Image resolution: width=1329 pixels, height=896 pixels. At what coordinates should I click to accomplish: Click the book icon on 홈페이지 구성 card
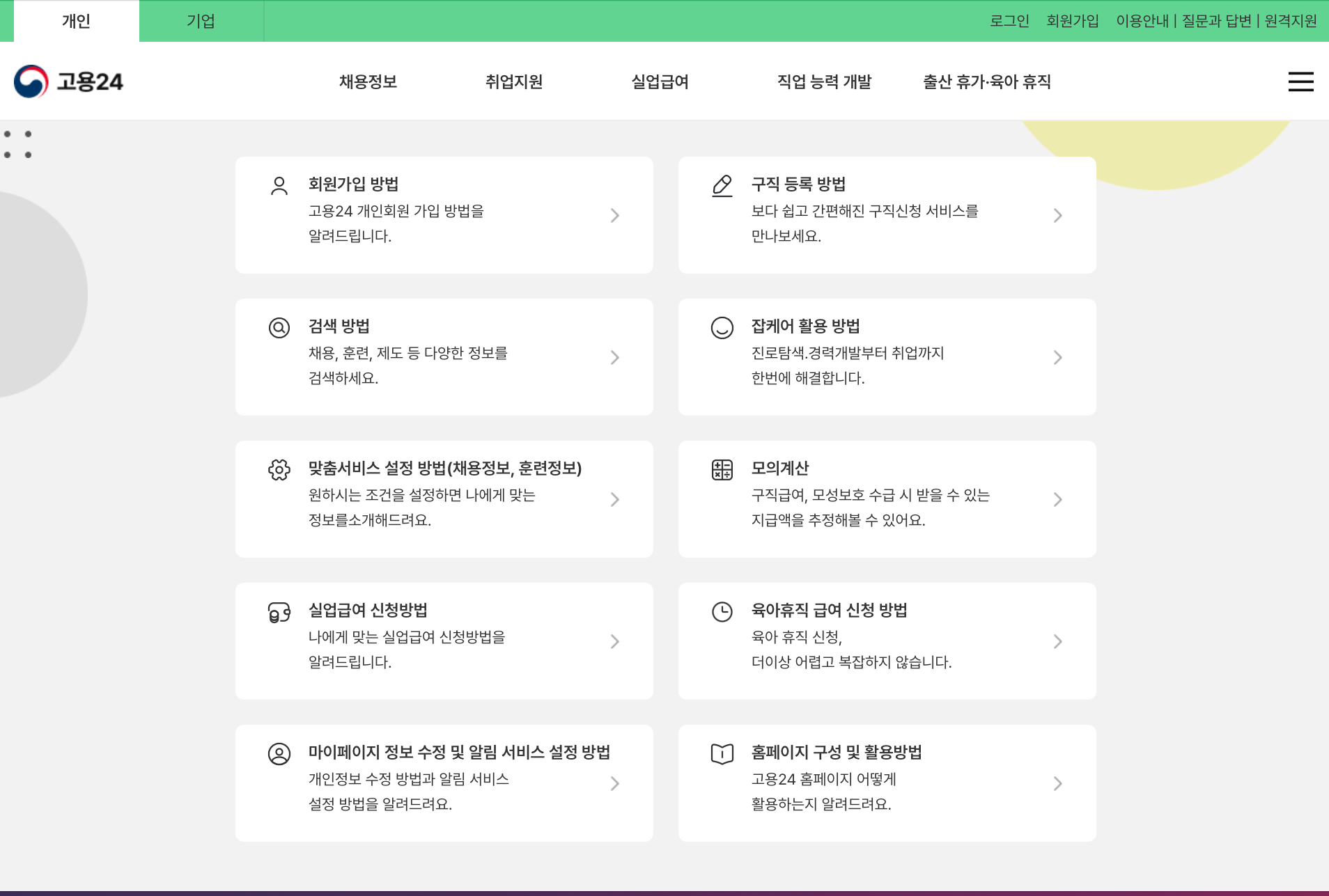tap(722, 754)
